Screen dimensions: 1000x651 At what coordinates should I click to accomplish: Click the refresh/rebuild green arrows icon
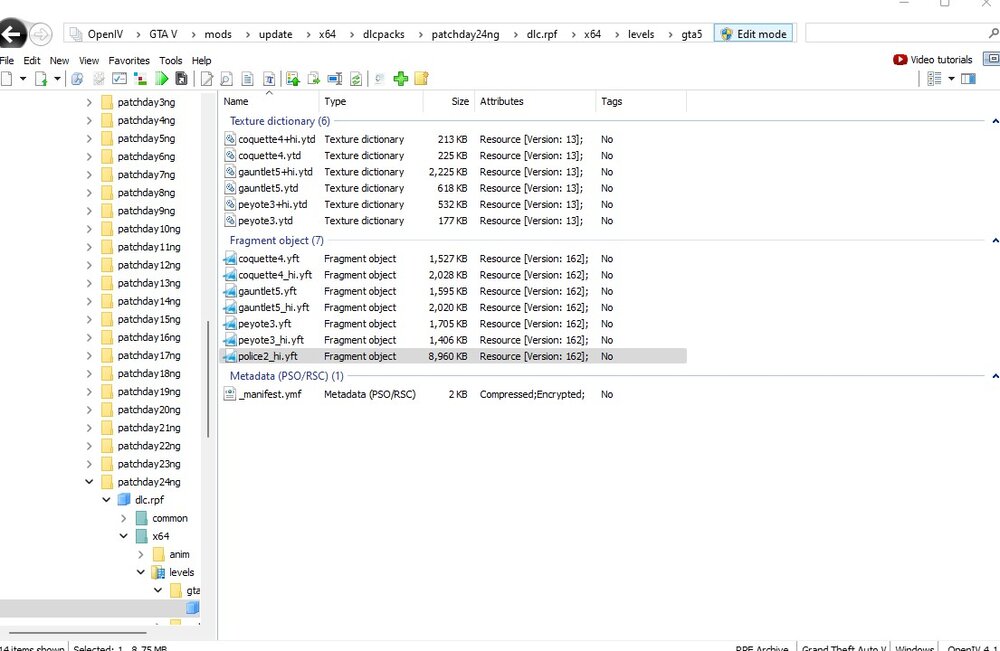(356, 78)
